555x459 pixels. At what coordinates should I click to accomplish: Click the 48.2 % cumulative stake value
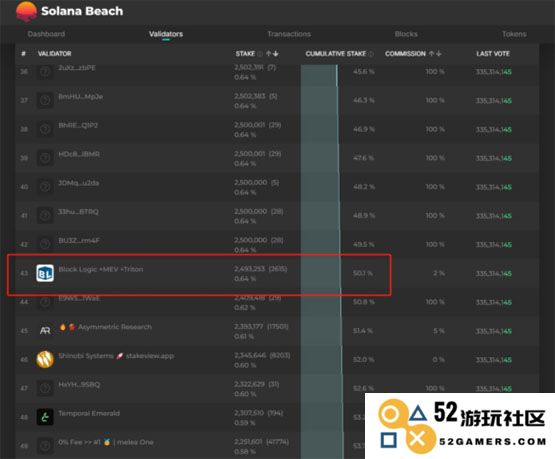point(364,187)
